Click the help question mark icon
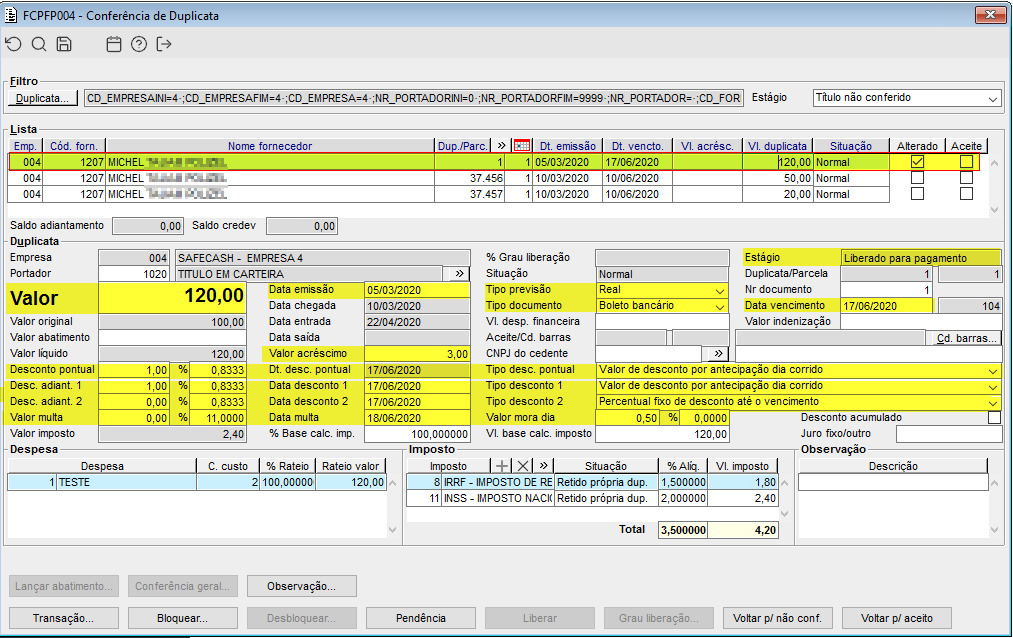This screenshot has height=638, width=1013. click(x=139, y=44)
